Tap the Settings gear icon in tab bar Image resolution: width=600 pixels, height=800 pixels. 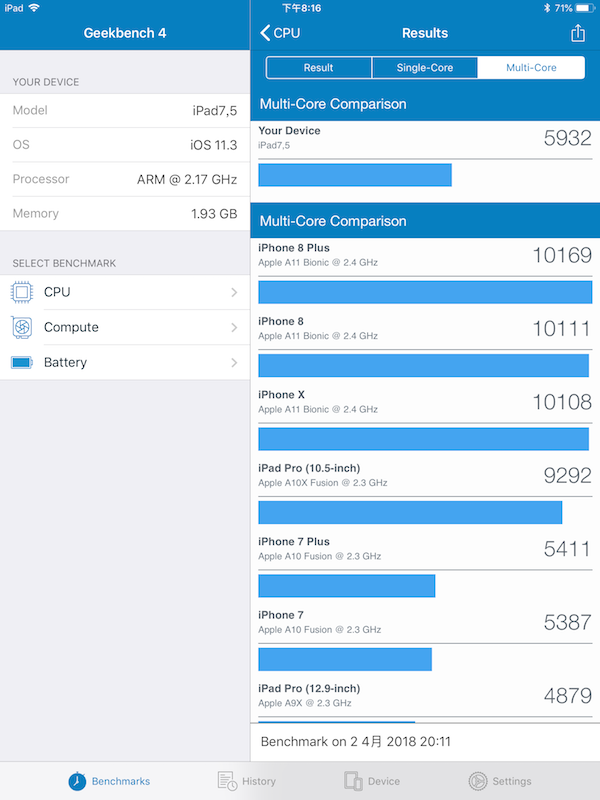tap(478, 781)
